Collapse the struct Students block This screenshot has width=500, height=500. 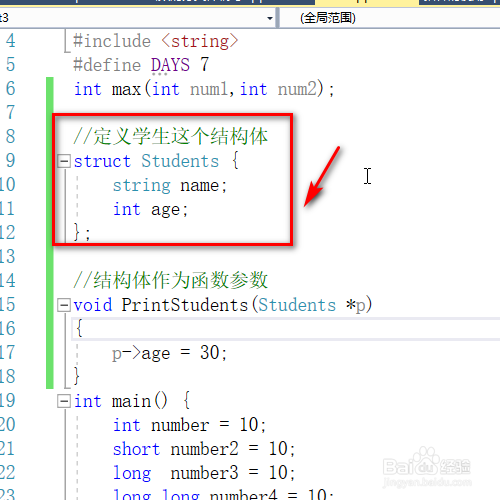(x=64, y=161)
